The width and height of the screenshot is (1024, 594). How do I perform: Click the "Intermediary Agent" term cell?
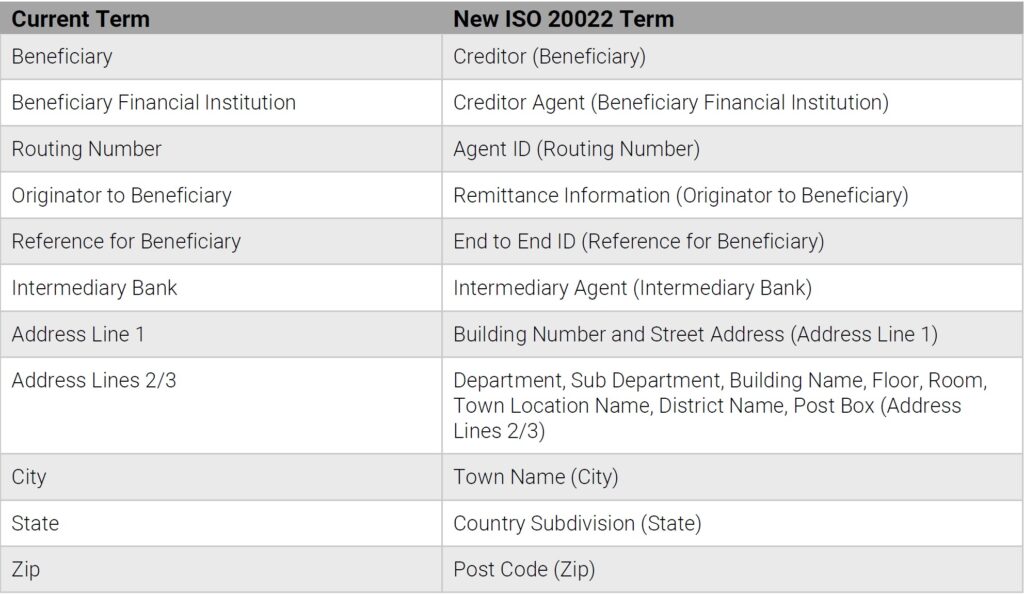[x=632, y=288]
